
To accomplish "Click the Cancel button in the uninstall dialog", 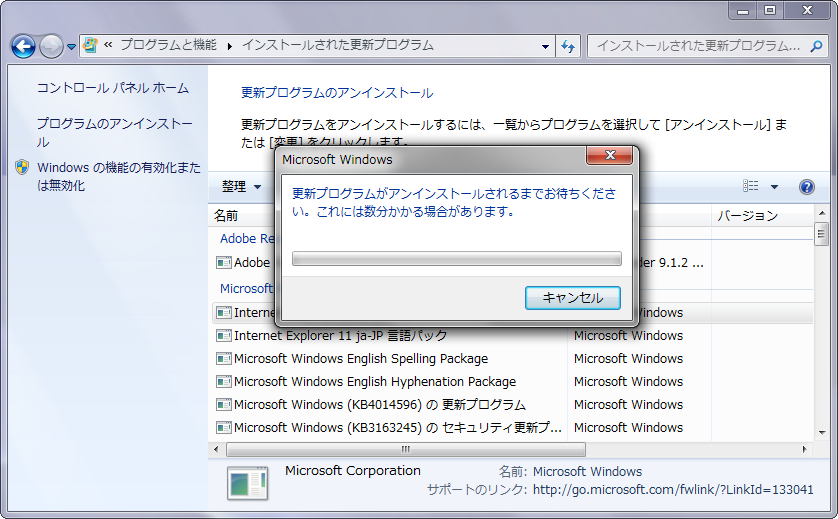I will 572,298.
